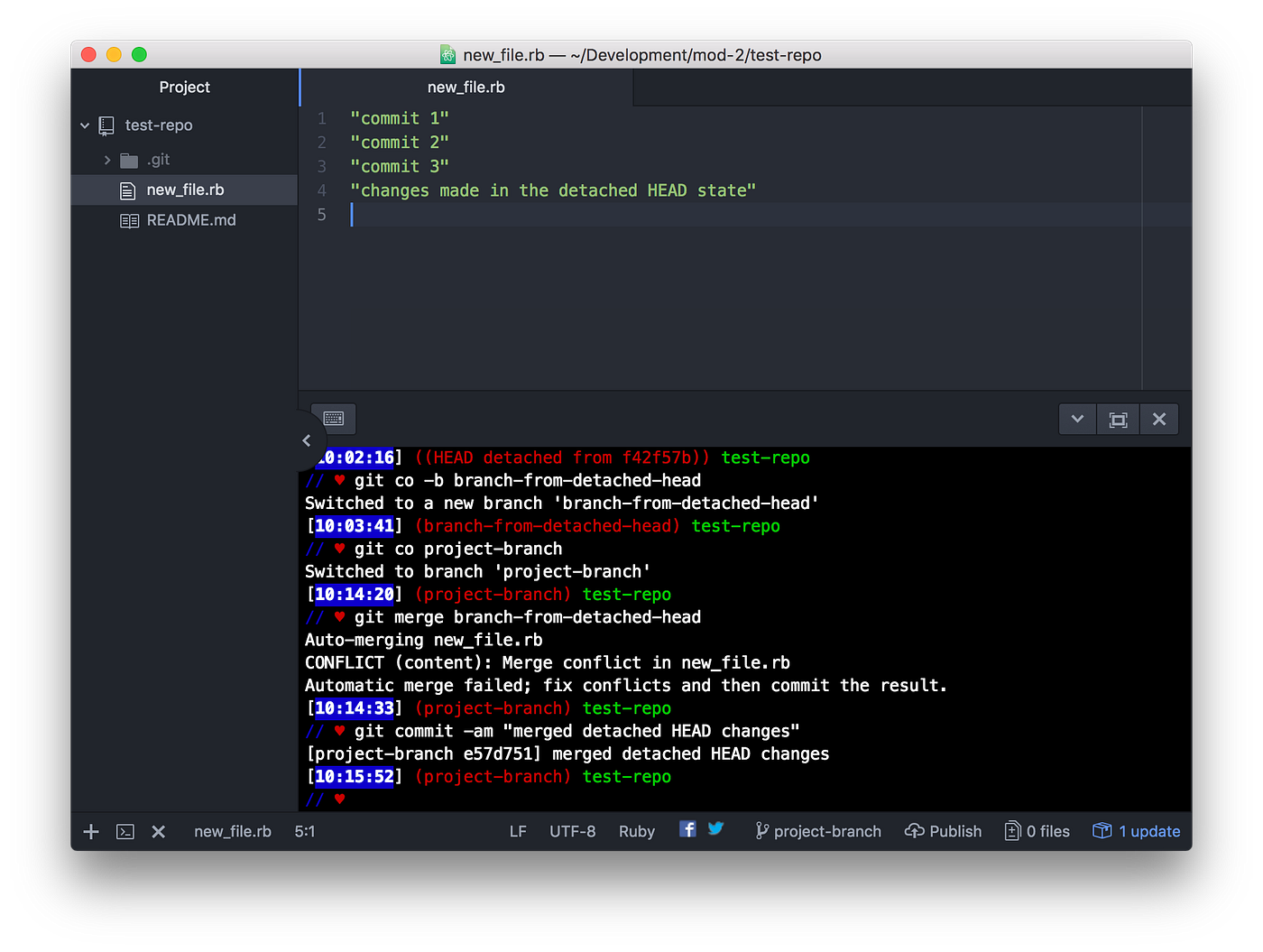Share via the Twitter icon in status bar

715,828
